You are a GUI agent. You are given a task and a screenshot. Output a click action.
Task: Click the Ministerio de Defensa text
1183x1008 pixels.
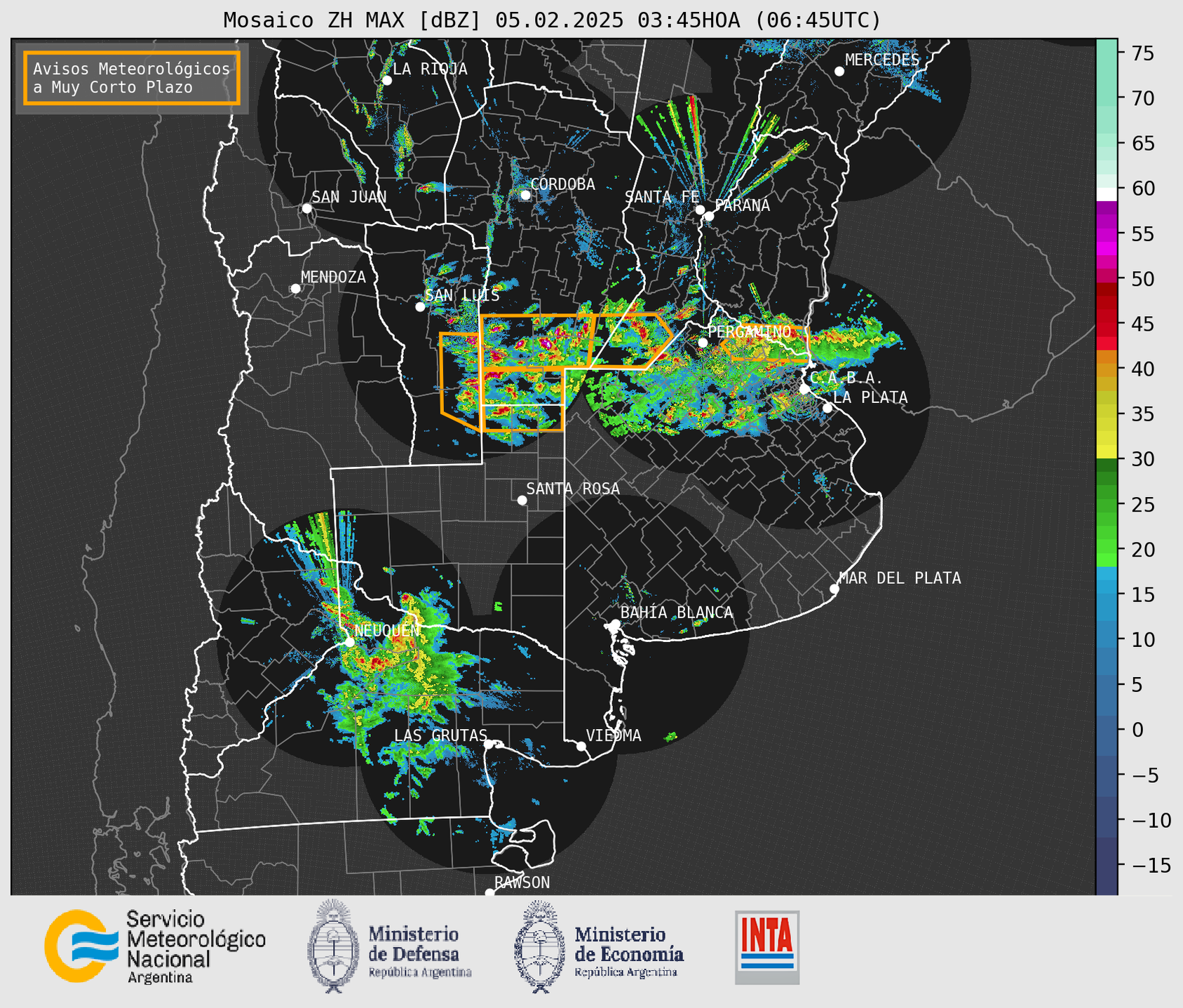click(x=420, y=952)
